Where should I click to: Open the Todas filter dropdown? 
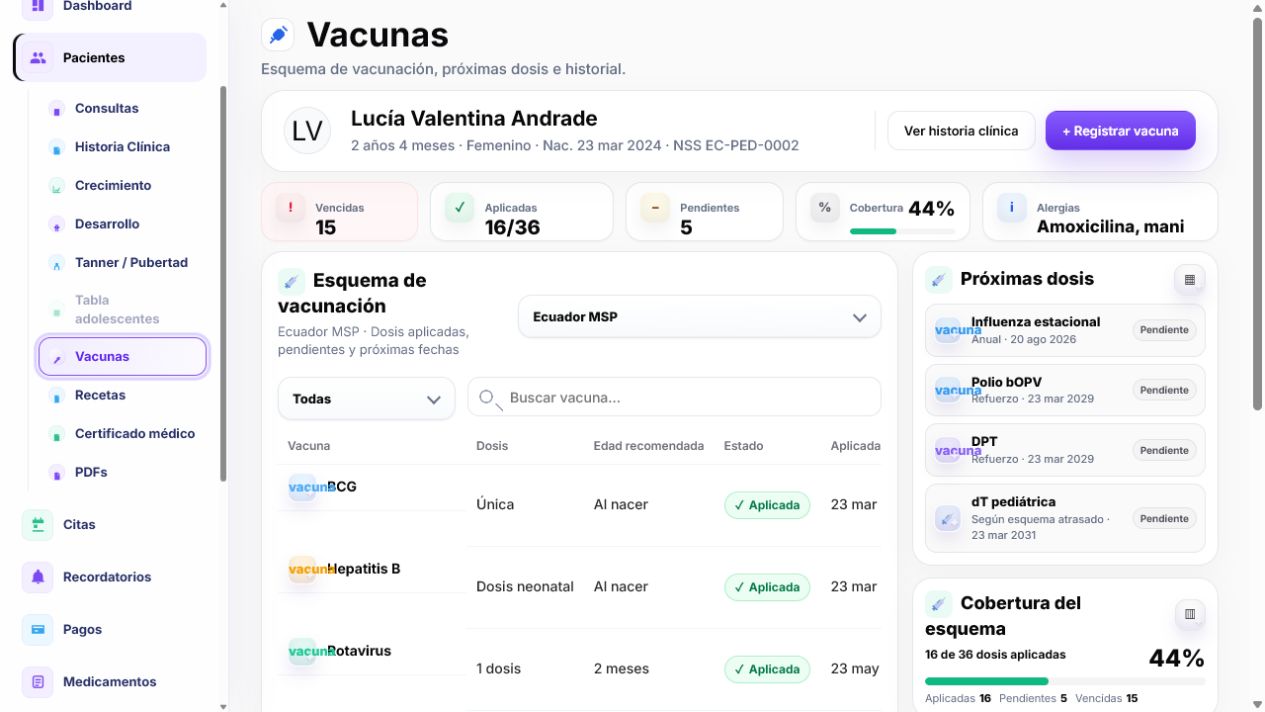pyautogui.click(x=366, y=399)
